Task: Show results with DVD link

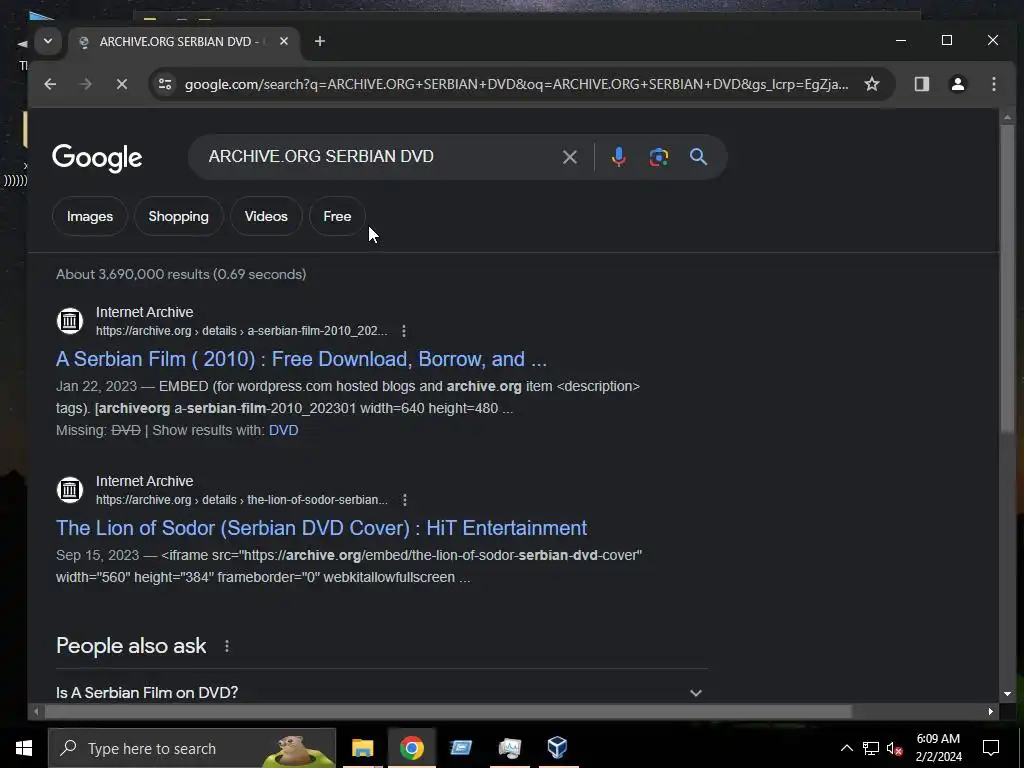Action: 283,430
